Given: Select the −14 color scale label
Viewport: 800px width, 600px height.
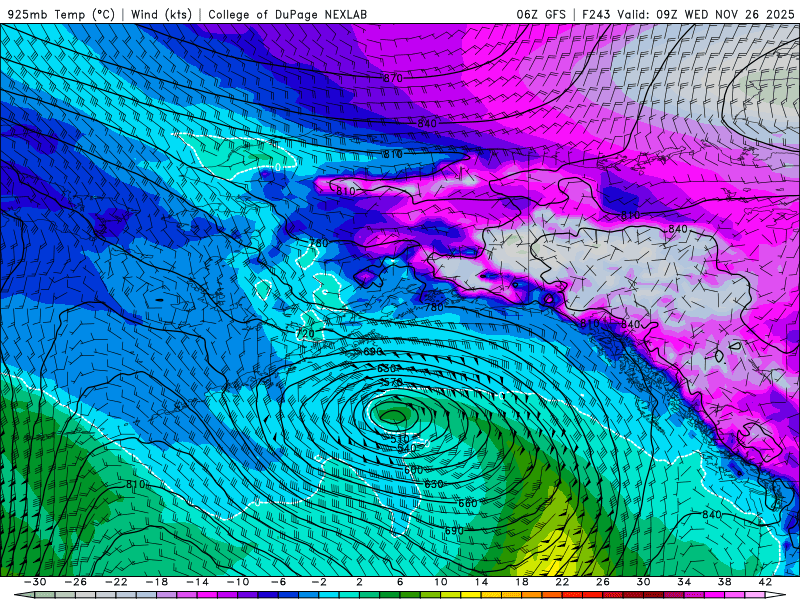Looking at the screenshot, I should tap(197, 582).
